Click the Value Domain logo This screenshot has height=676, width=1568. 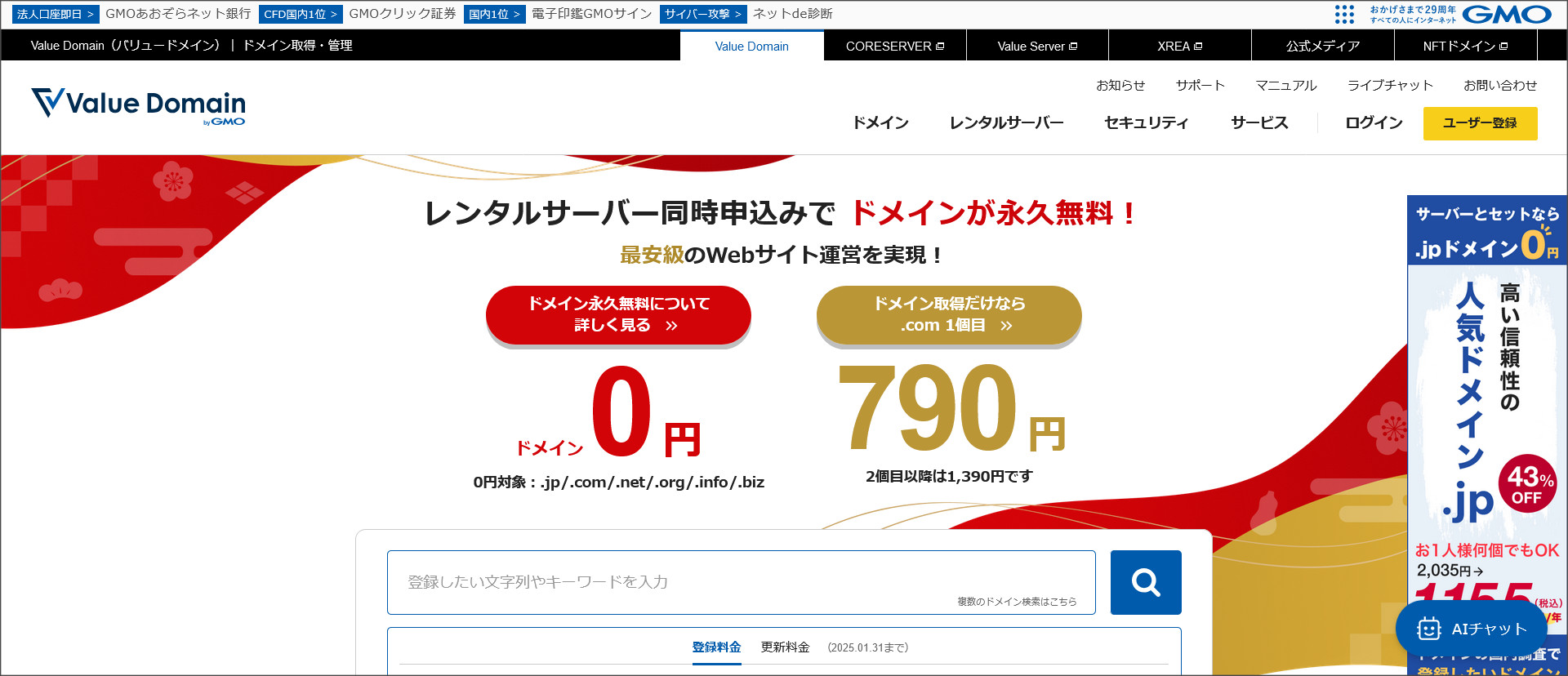(x=139, y=107)
